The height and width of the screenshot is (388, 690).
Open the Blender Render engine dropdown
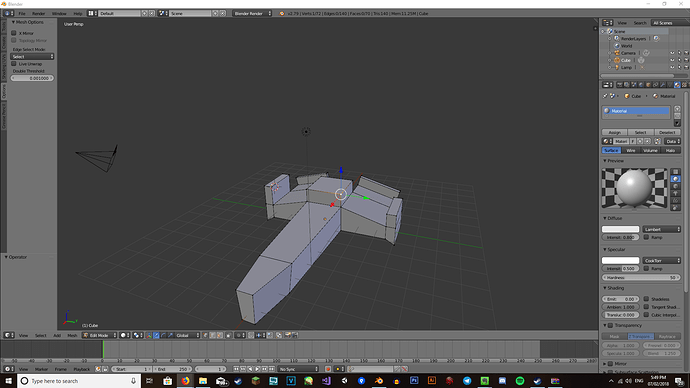[x=253, y=14]
